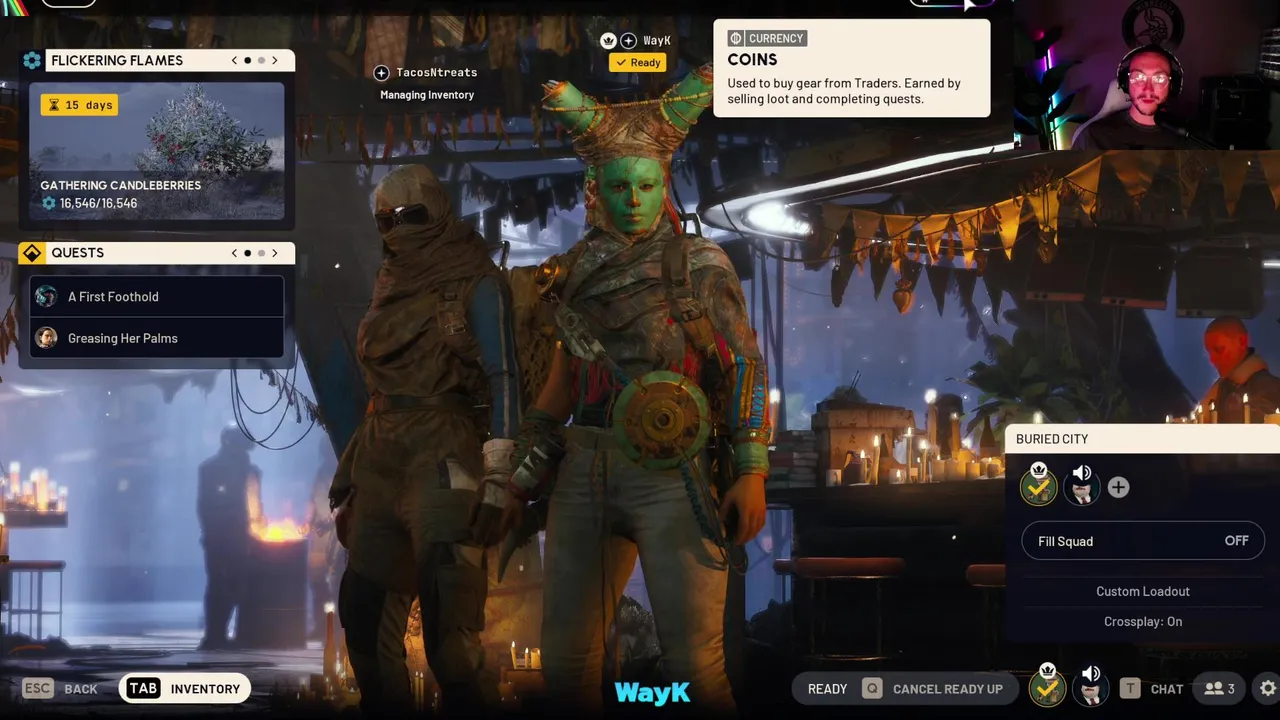Click the Managing Inventory status text
The image size is (1280, 720).
tap(427, 95)
